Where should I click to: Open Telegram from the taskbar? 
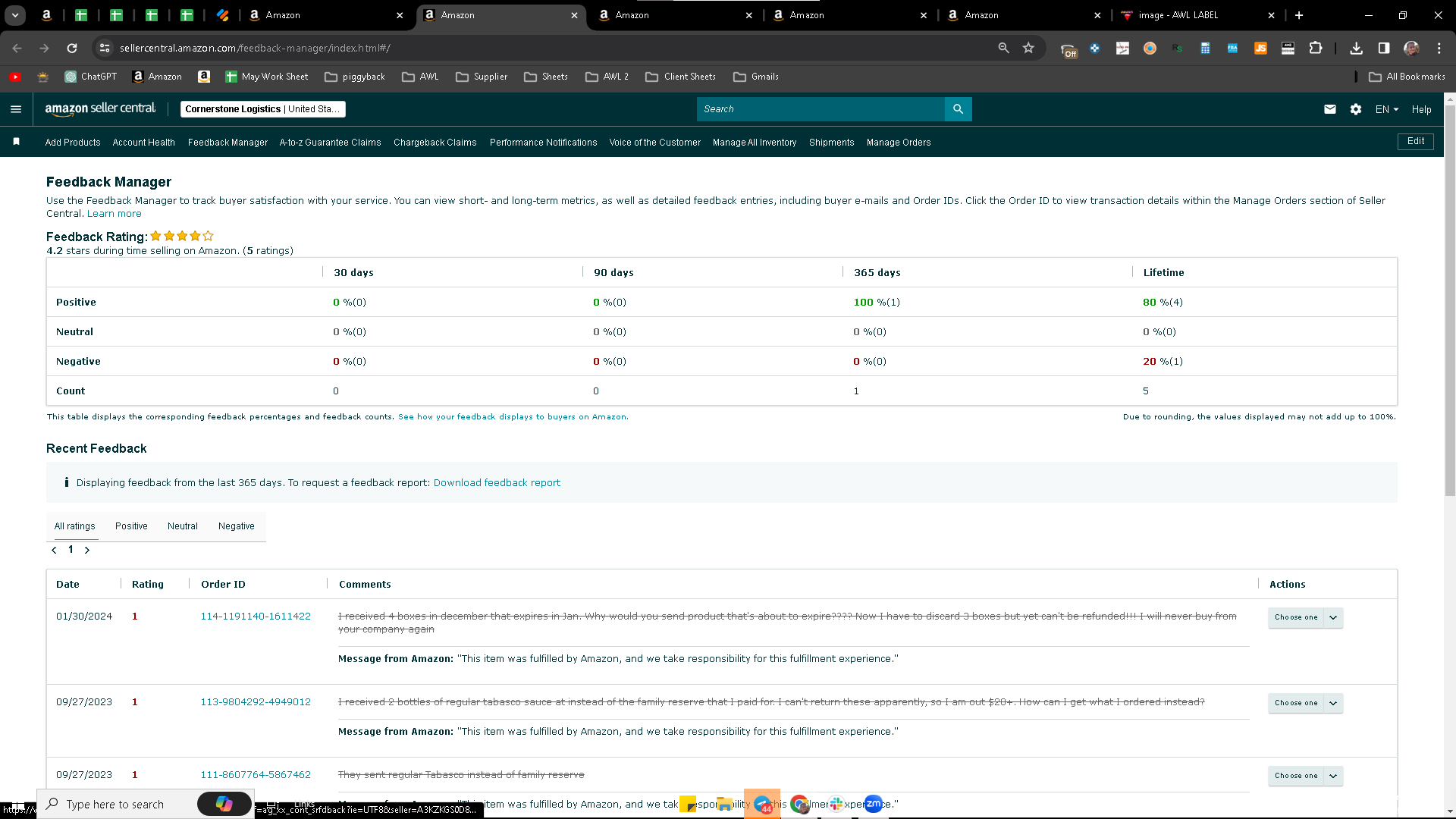coord(762,804)
